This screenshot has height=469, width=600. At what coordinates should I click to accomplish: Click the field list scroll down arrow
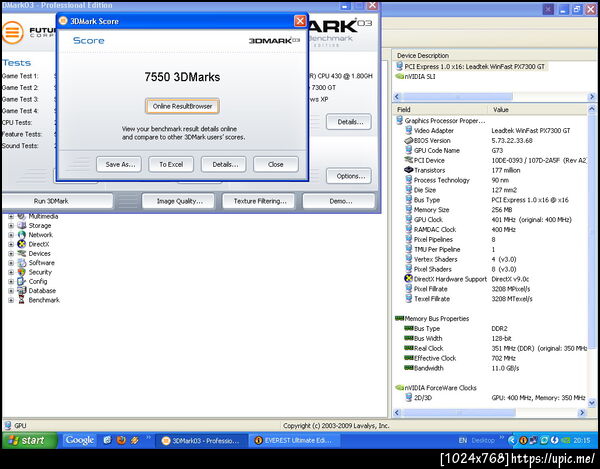pyautogui.click(x=592, y=403)
